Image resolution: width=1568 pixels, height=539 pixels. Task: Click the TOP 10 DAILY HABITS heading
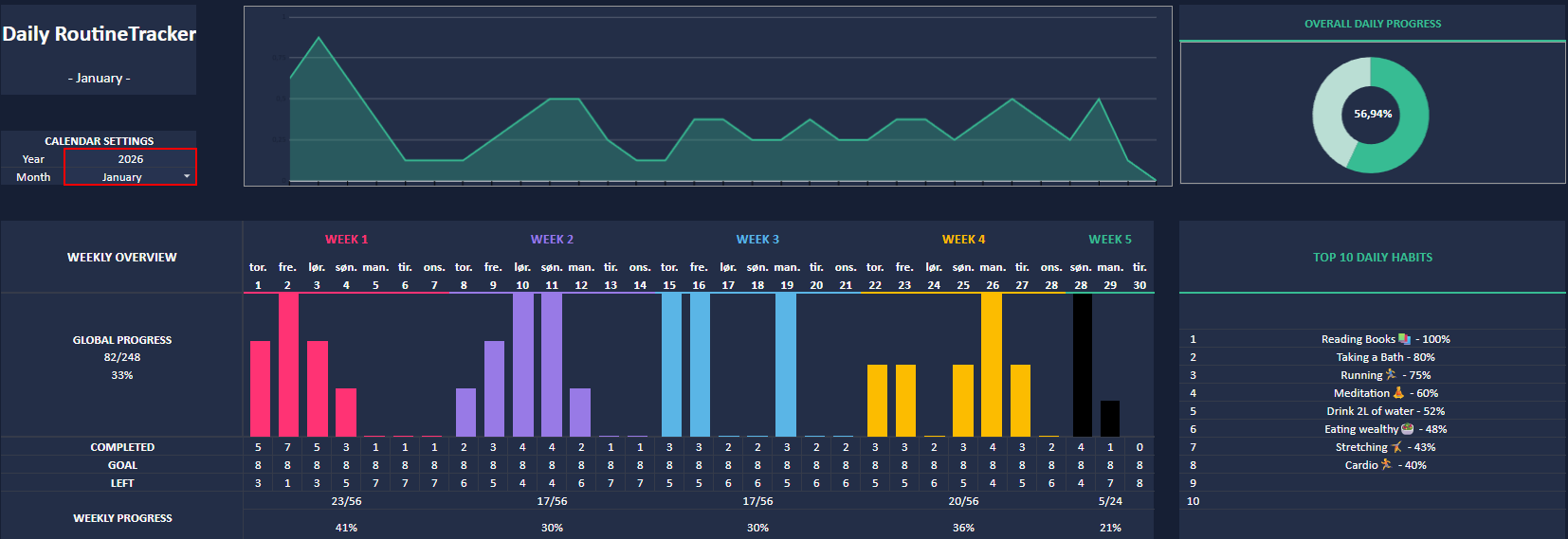tap(1373, 257)
